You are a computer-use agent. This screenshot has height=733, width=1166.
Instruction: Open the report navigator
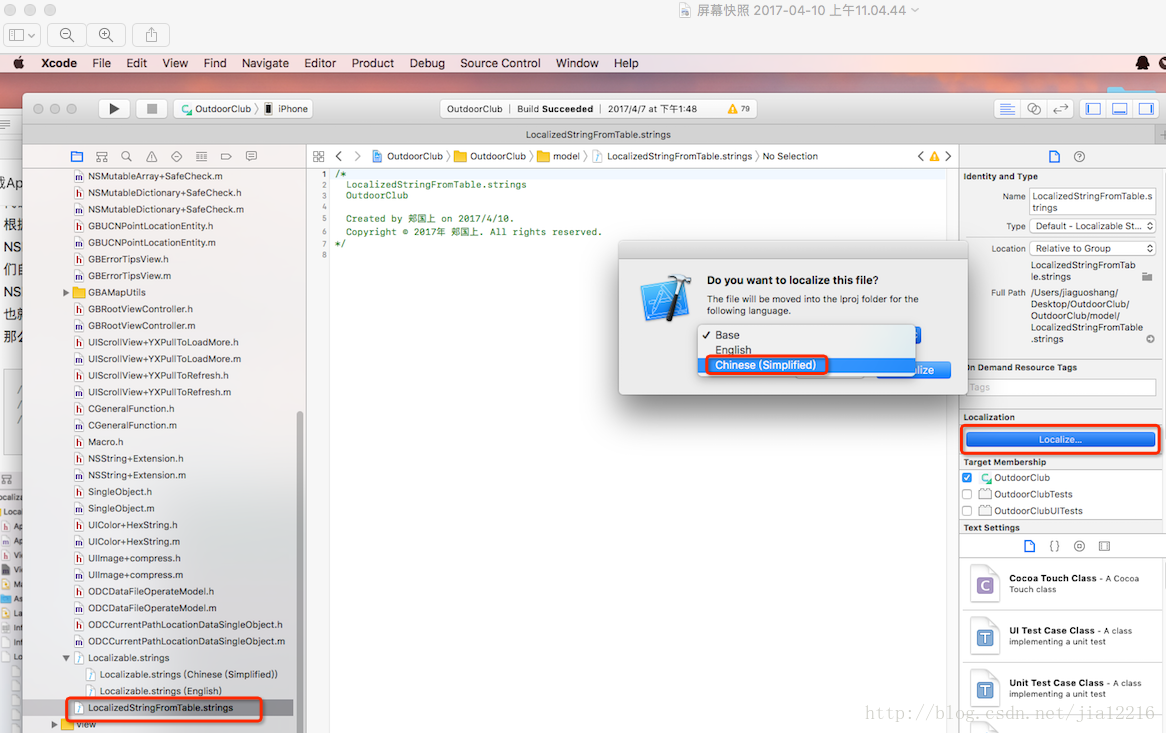click(251, 156)
